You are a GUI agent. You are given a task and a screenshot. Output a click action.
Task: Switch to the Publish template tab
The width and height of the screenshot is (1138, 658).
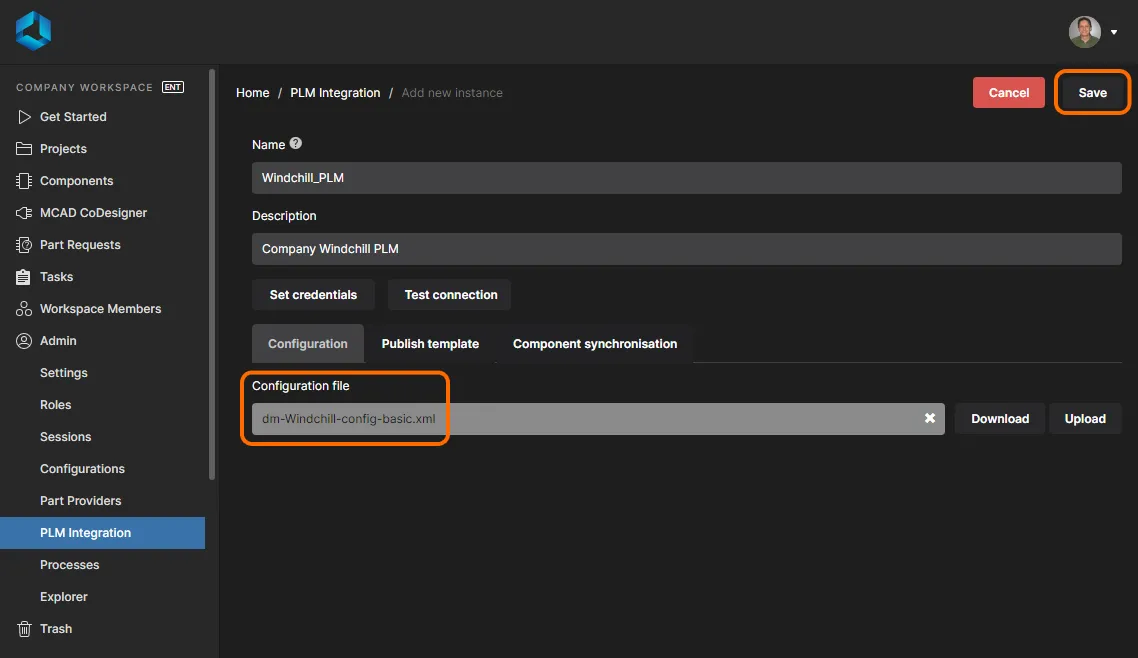click(x=430, y=344)
